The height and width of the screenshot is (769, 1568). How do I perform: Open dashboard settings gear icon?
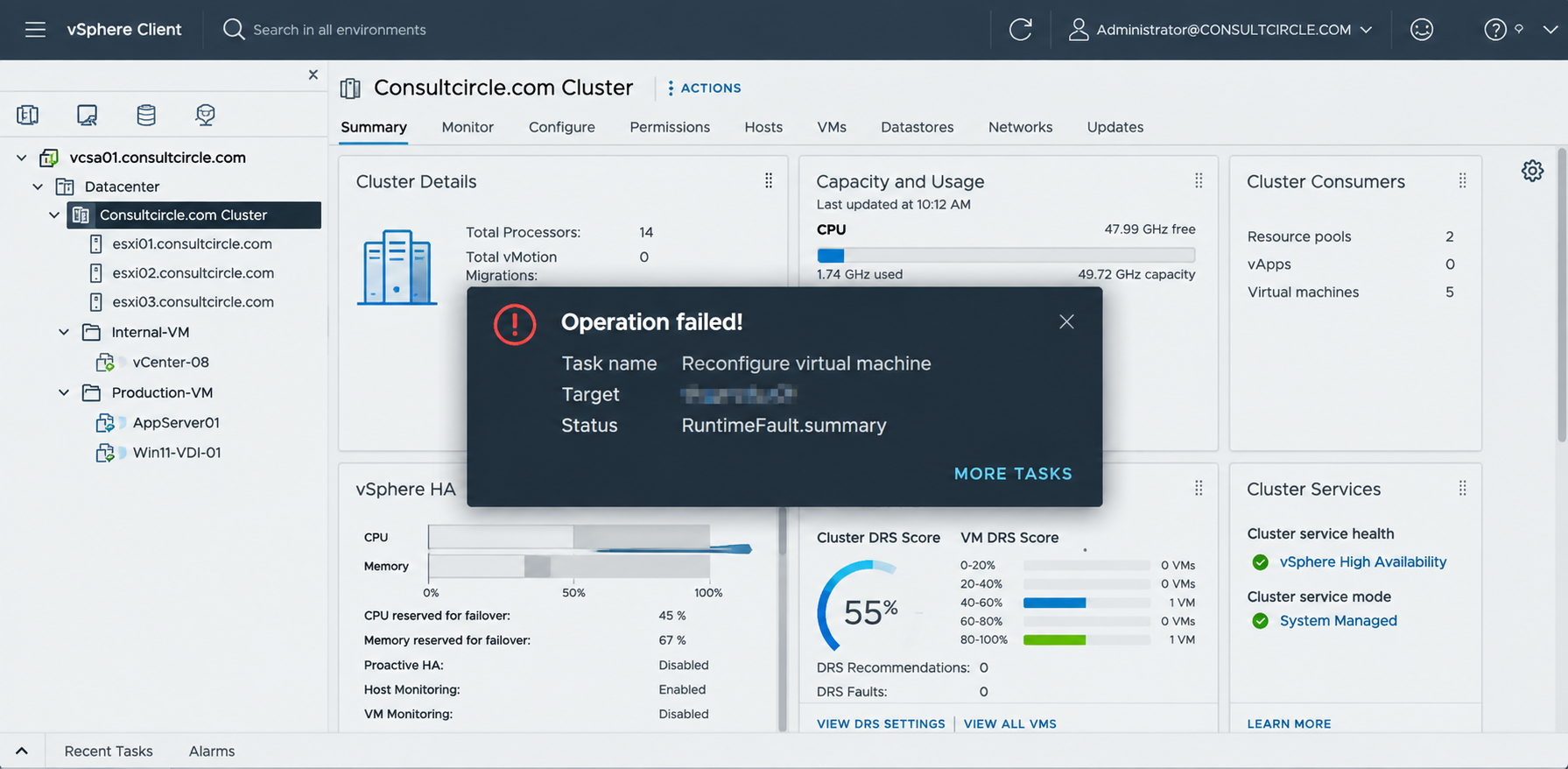point(1532,171)
